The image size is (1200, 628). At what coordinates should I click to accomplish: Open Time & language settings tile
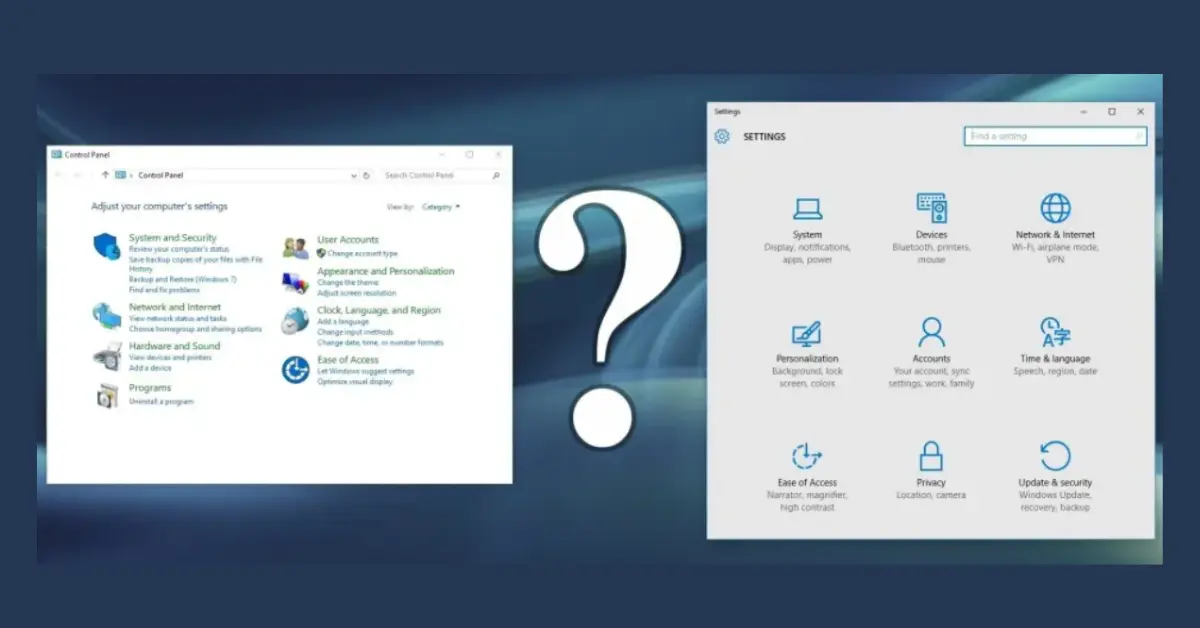[1055, 347]
